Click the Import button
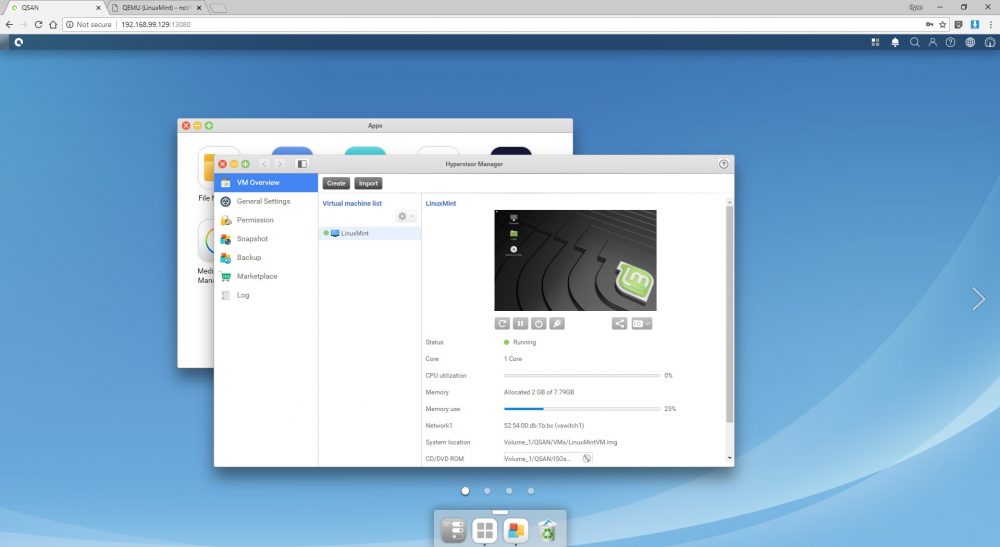The height and width of the screenshot is (547, 1000). [368, 183]
